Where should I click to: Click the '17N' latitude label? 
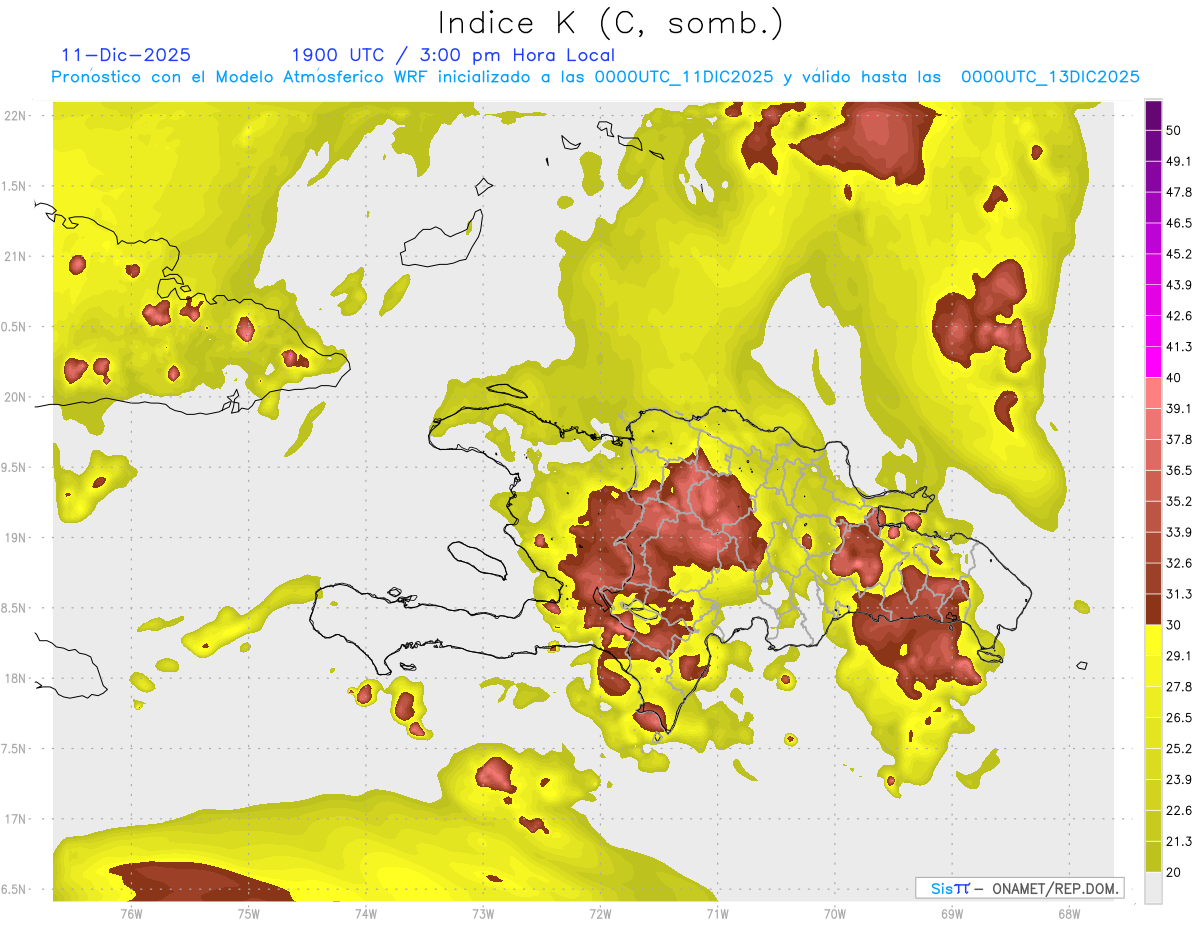[x=16, y=819]
